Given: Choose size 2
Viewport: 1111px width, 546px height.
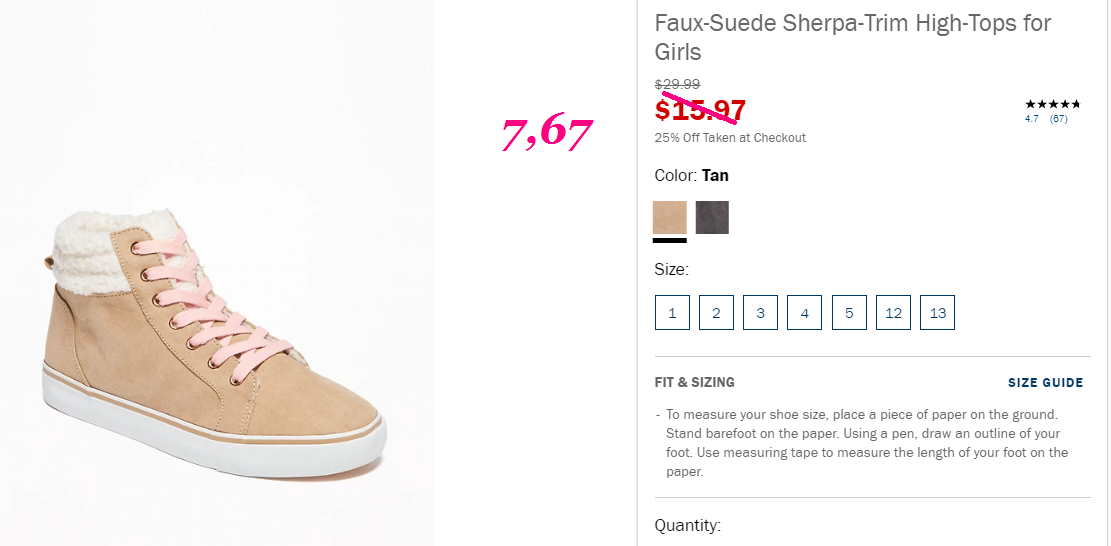Looking at the screenshot, I should pyautogui.click(x=716, y=312).
